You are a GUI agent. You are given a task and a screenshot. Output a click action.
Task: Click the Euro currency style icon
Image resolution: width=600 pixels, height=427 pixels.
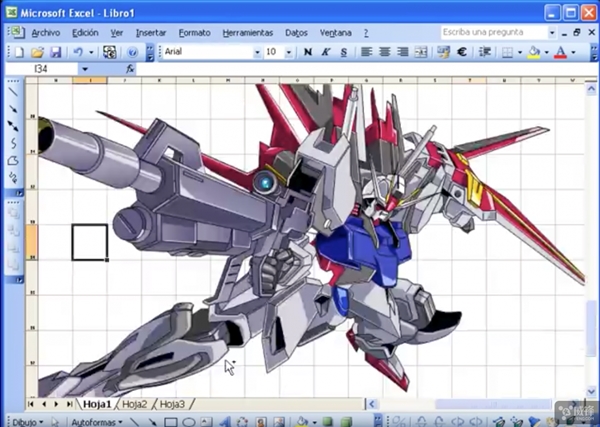tap(463, 51)
